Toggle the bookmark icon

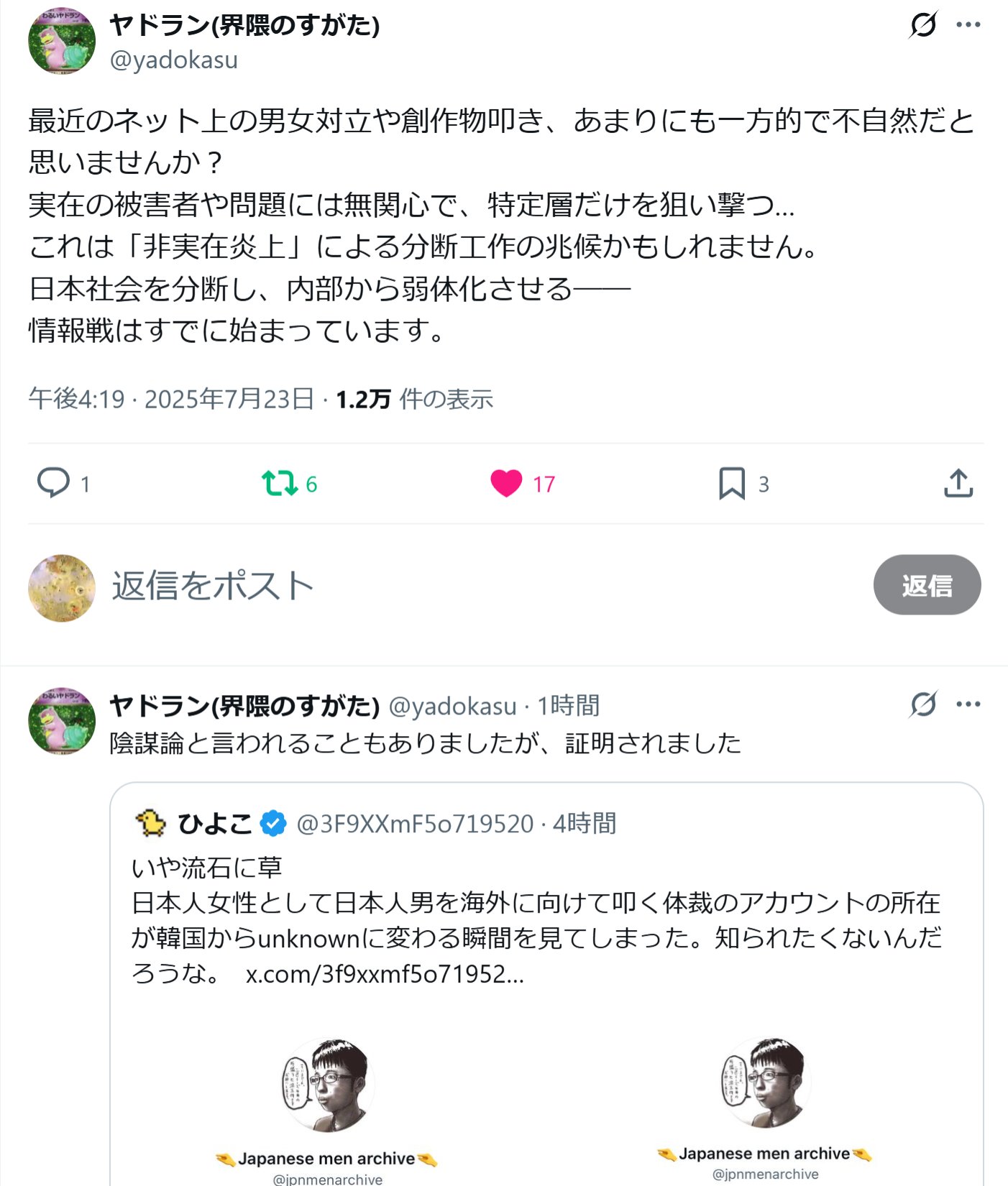(731, 483)
